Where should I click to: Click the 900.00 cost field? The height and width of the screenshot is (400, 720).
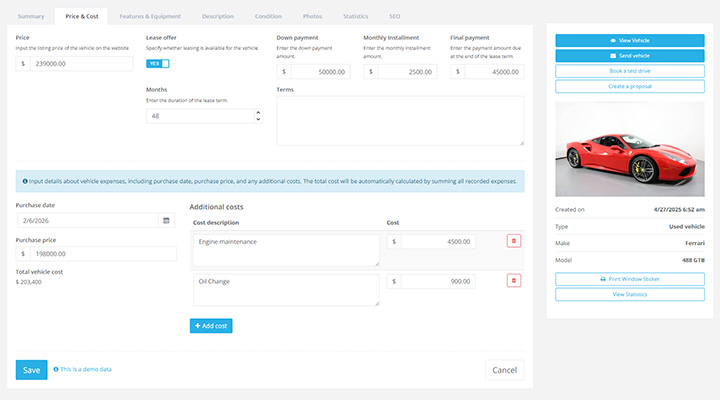[x=438, y=281]
